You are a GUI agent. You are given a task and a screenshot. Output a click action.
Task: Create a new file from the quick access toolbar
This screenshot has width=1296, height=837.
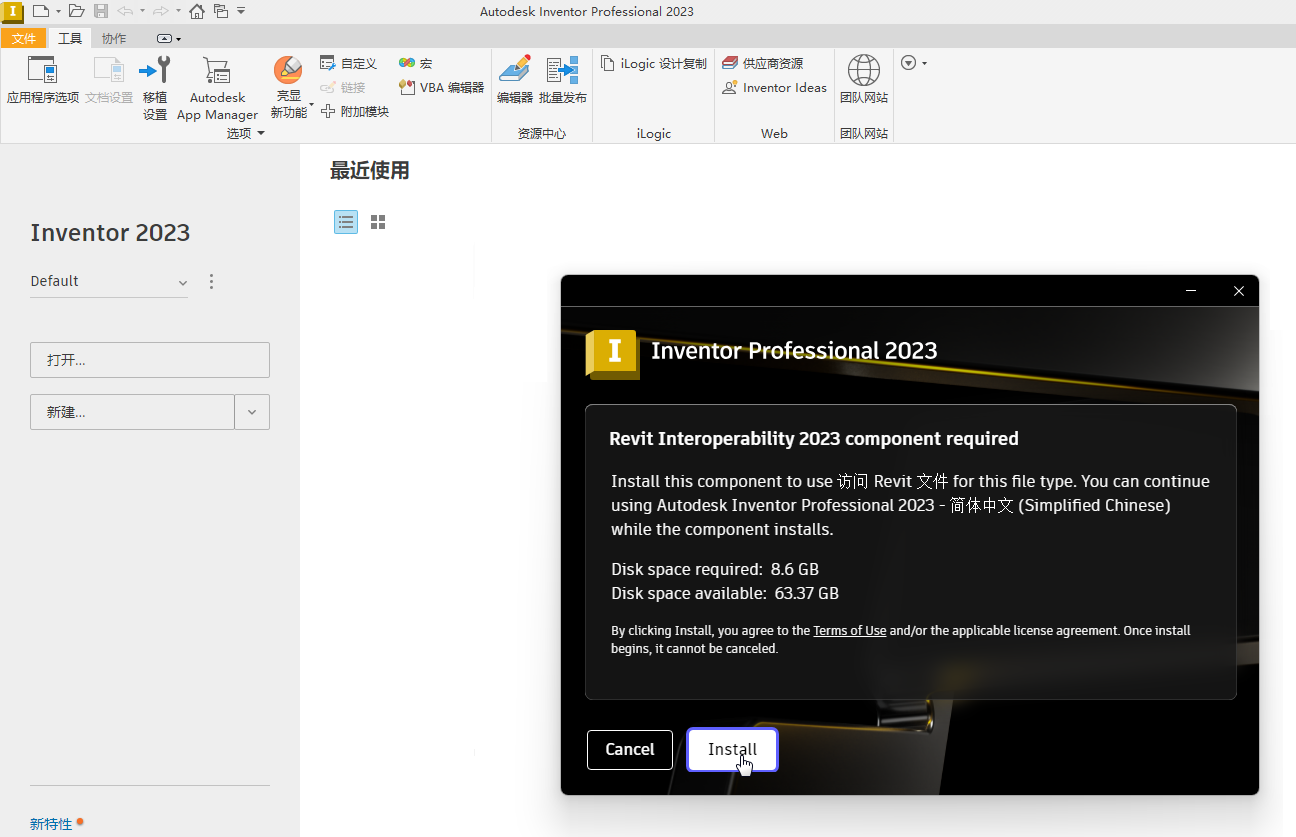tap(40, 11)
